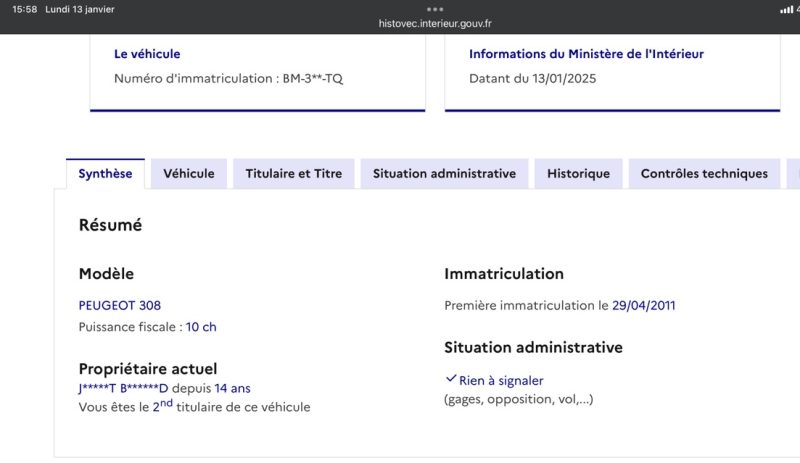Select the Titulaire et Titre tab

click(294, 173)
